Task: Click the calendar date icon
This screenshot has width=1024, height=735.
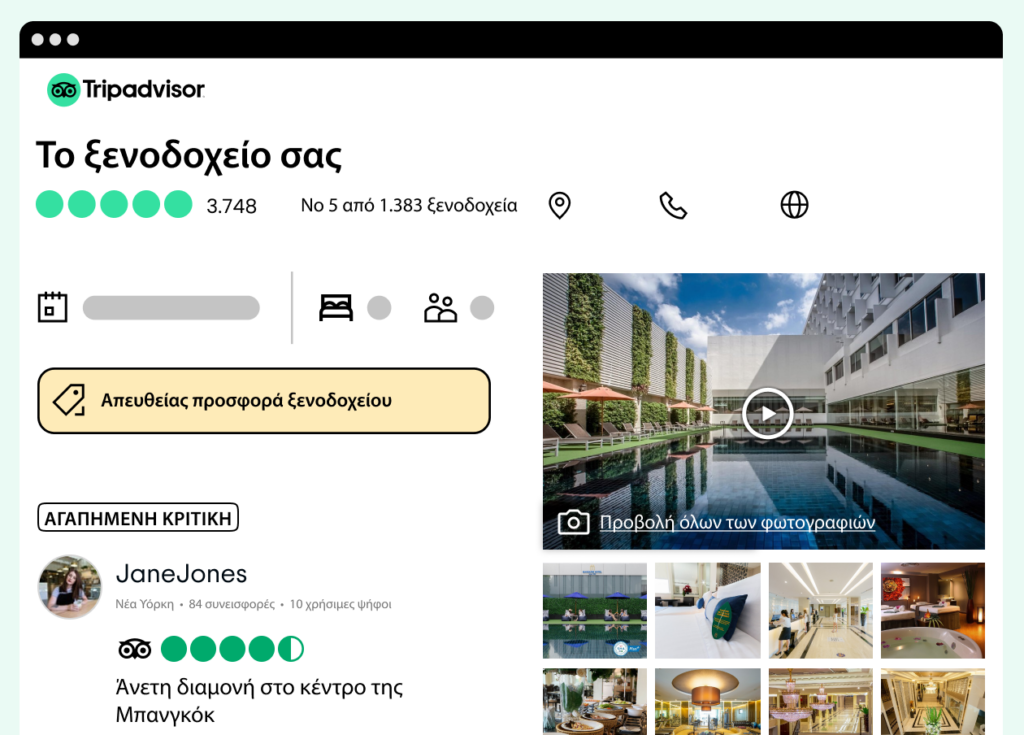Action: 52,307
